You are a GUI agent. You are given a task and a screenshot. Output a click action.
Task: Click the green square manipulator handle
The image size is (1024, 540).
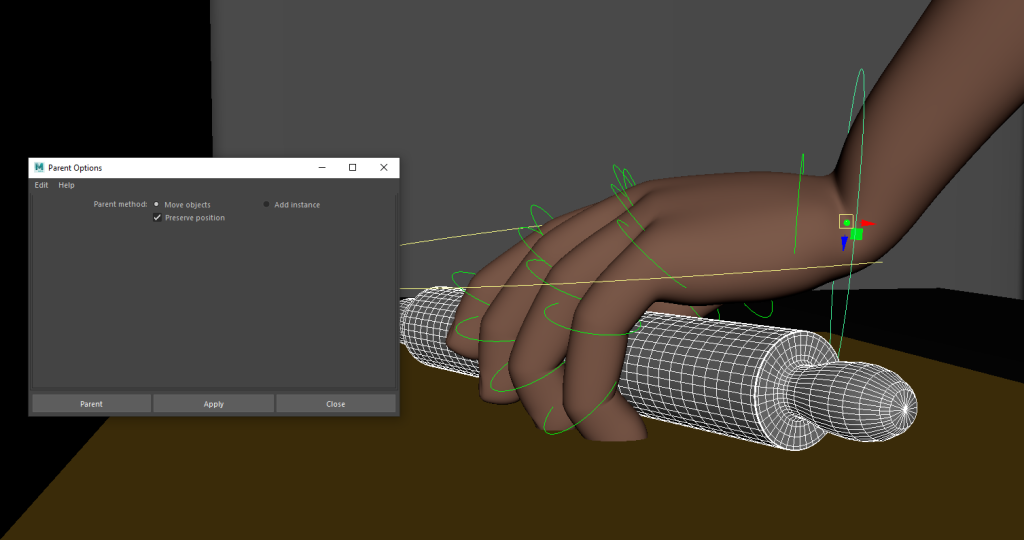click(856, 234)
